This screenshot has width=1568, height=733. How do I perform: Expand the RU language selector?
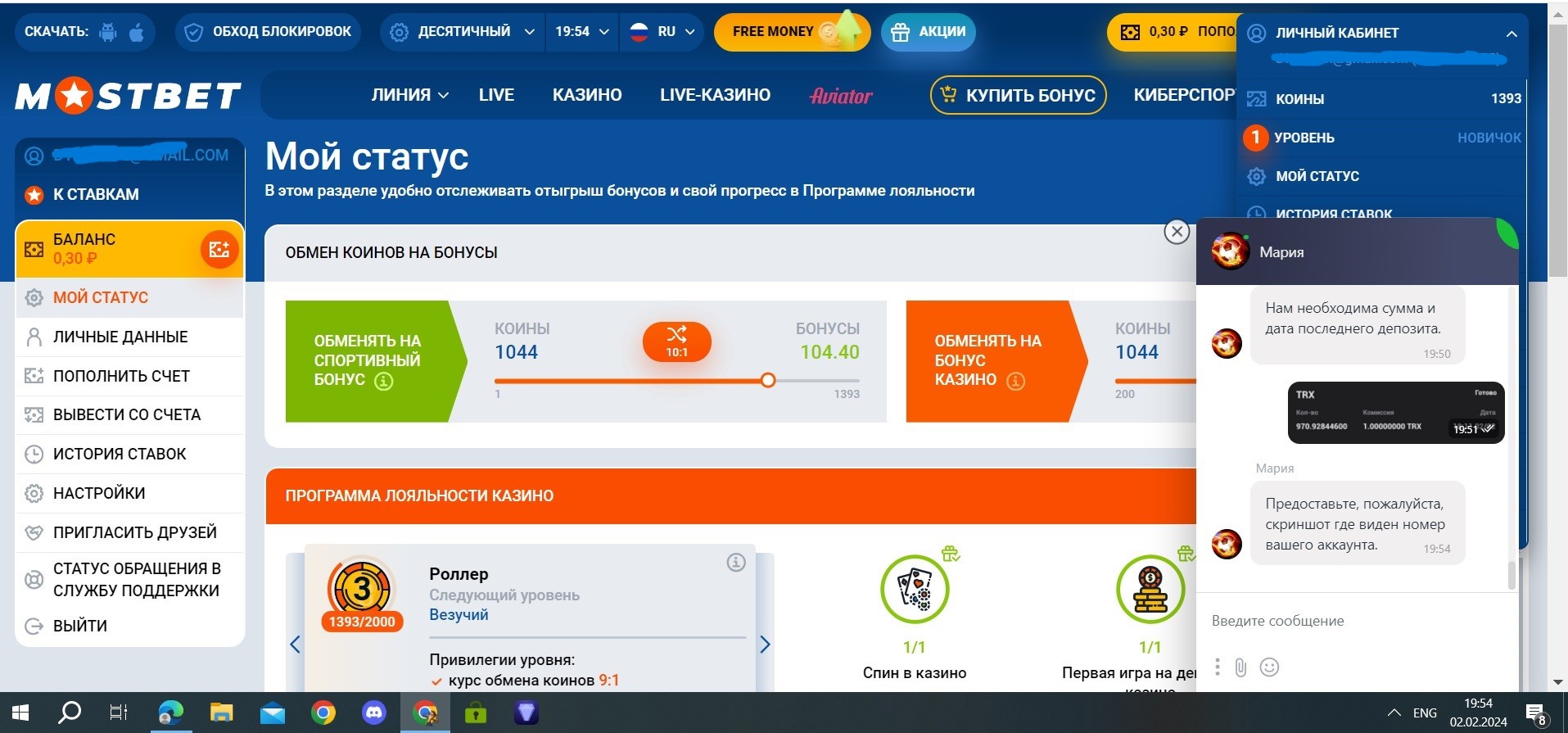(662, 32)
